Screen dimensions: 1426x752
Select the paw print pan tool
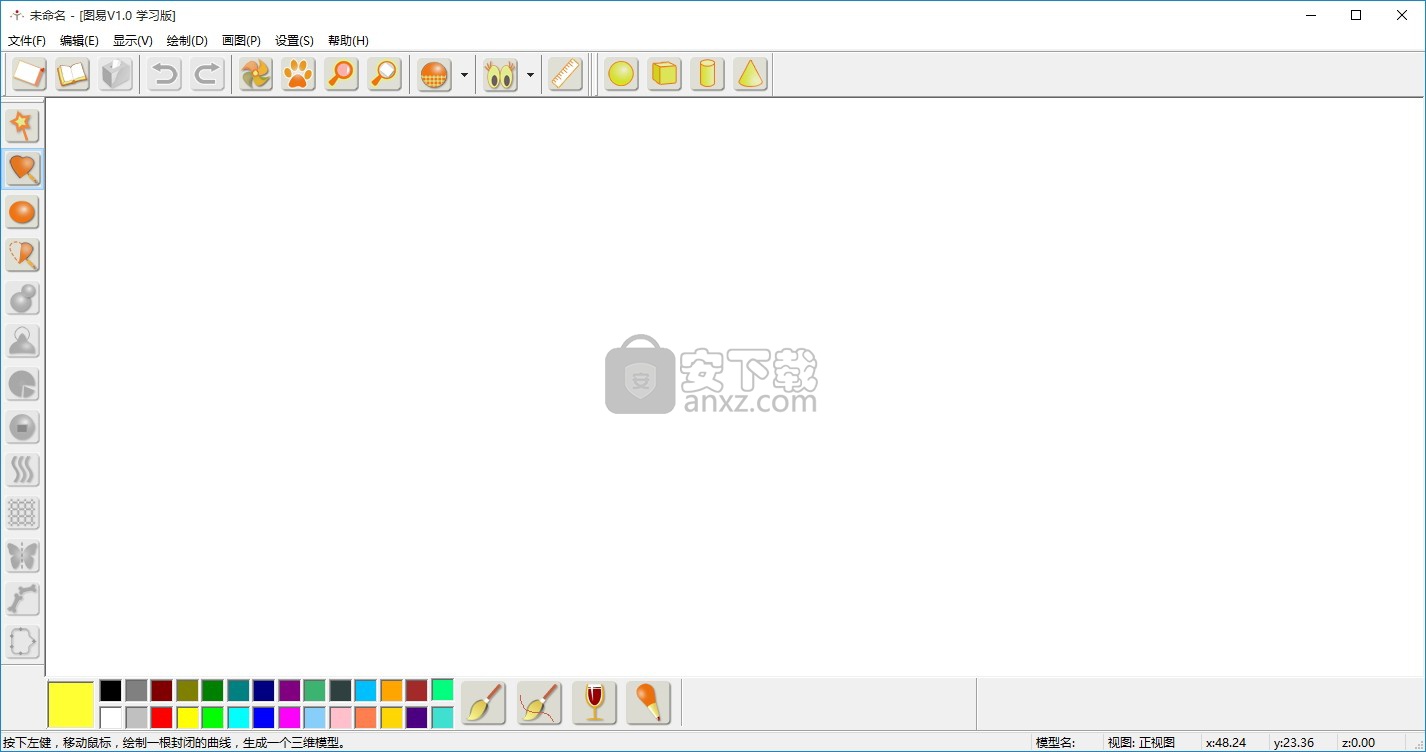click(298, 75)
